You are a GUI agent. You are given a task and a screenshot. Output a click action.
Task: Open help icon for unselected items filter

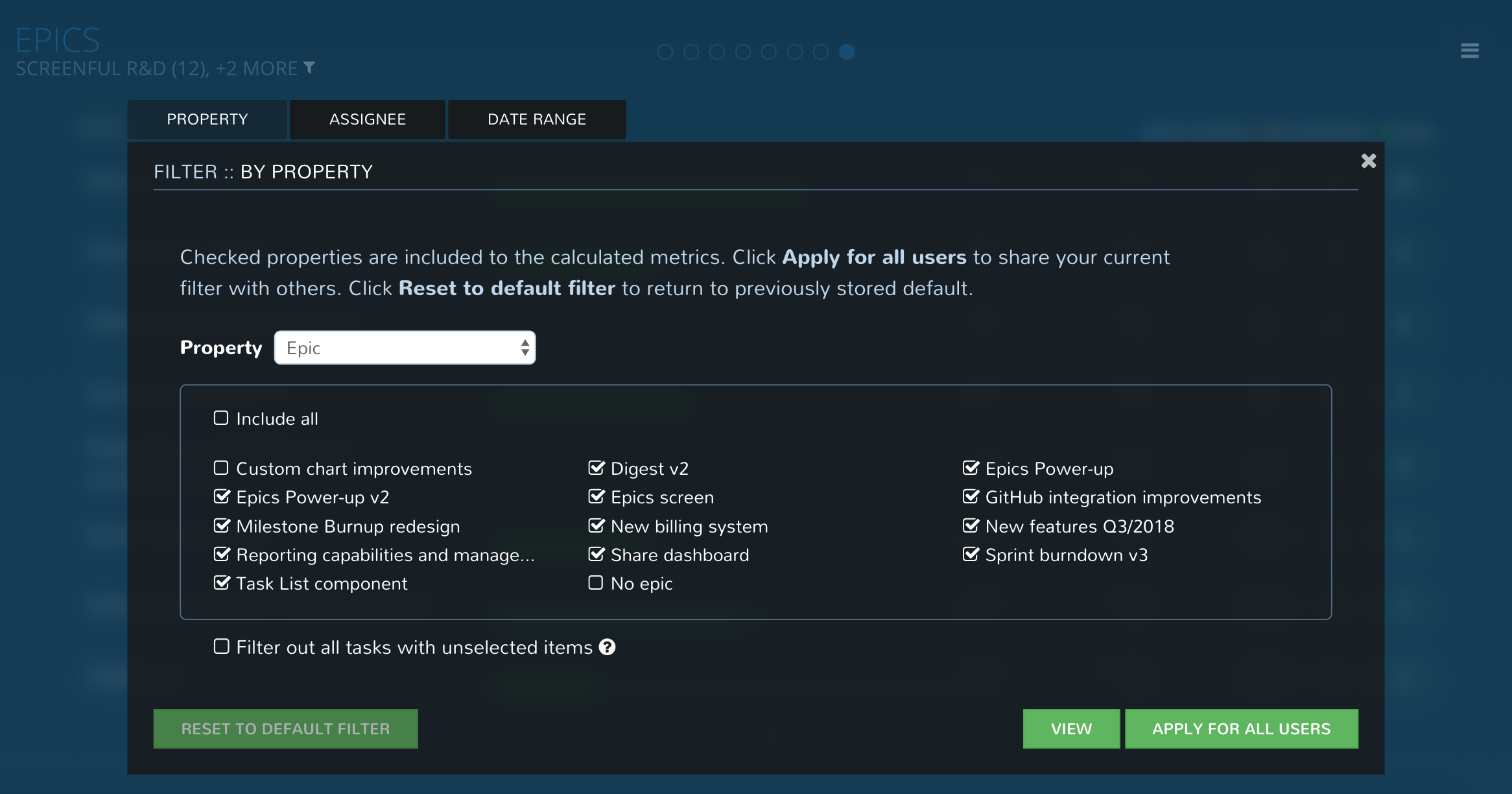point(607,647)
